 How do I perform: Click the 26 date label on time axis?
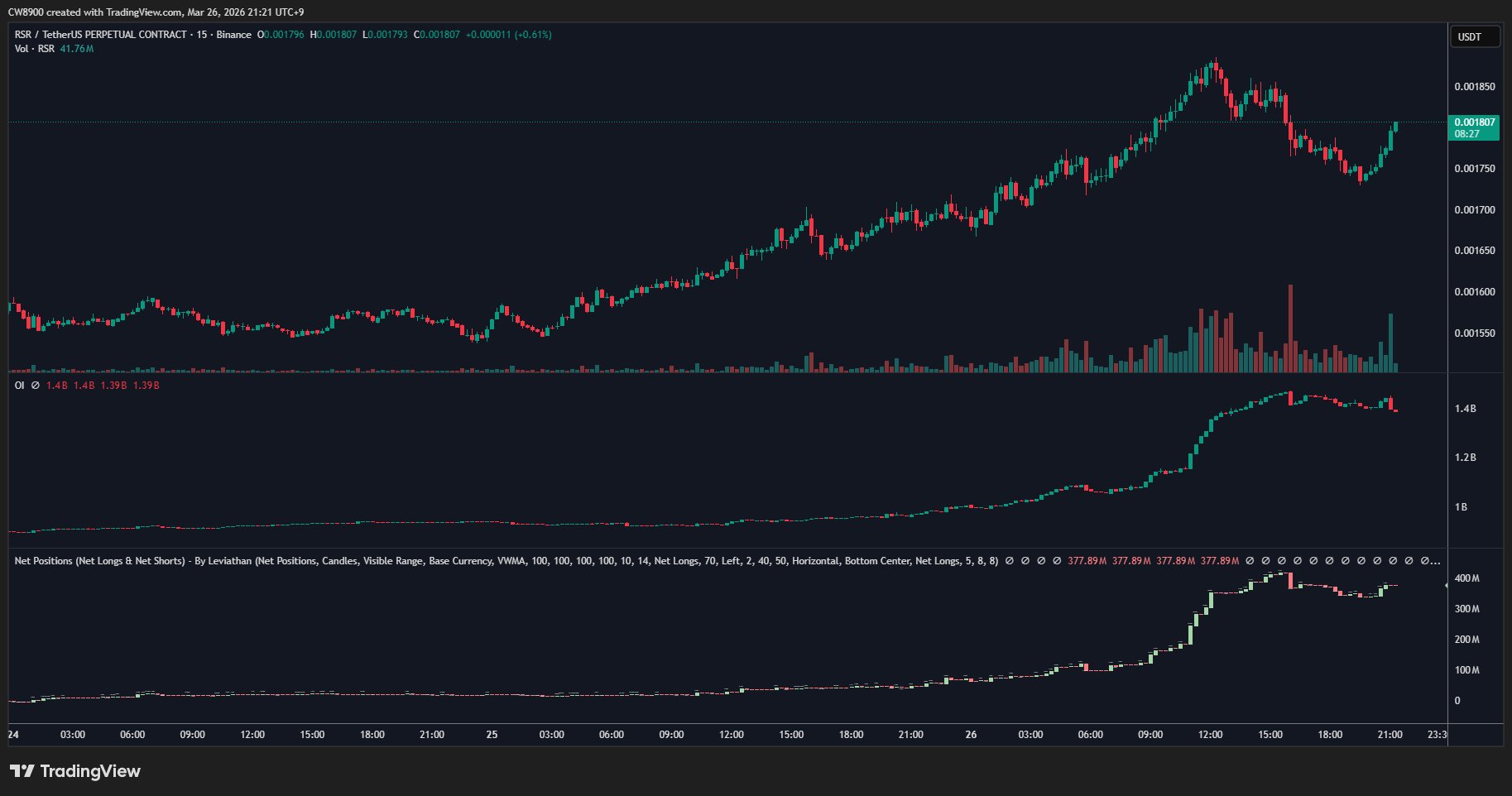[971, 735]
